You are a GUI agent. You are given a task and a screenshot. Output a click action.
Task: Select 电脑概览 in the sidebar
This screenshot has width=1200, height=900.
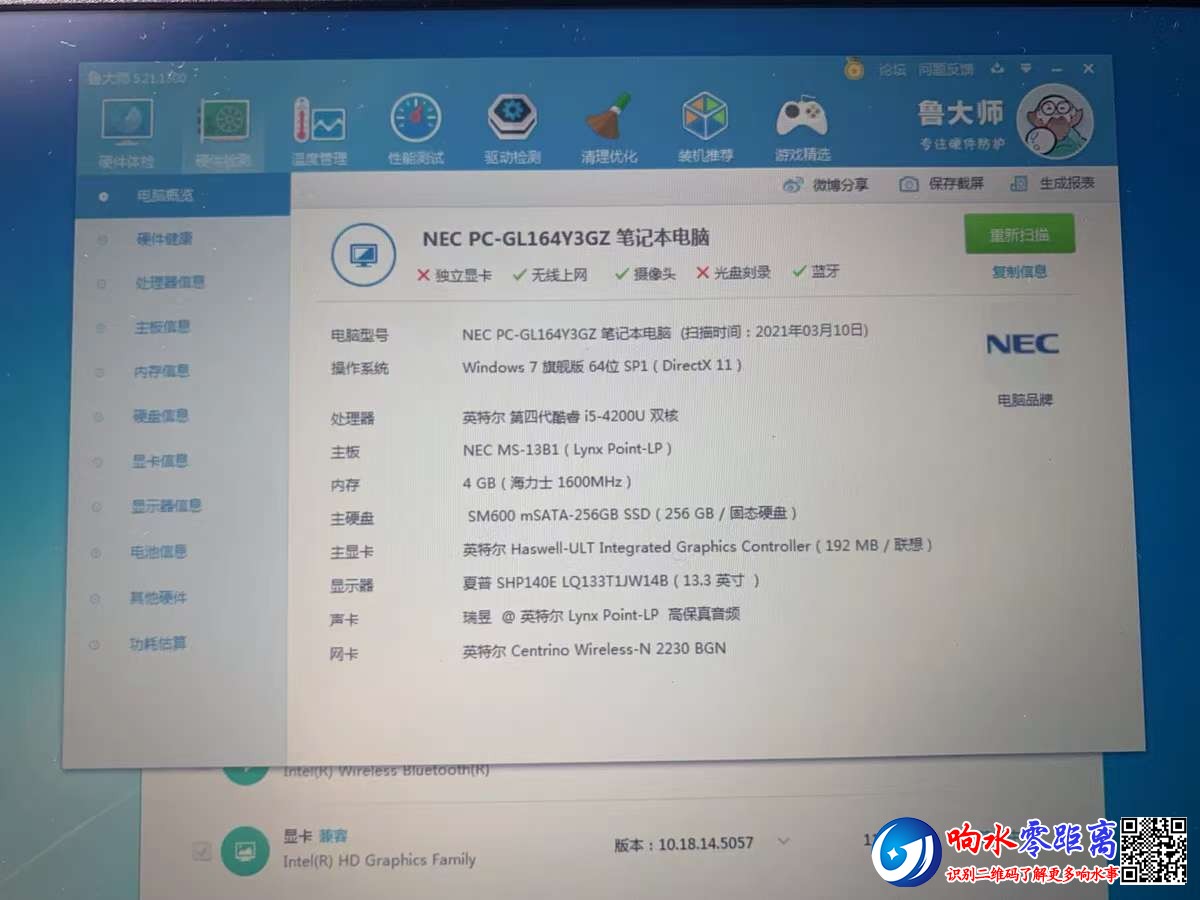pos(165,196)
